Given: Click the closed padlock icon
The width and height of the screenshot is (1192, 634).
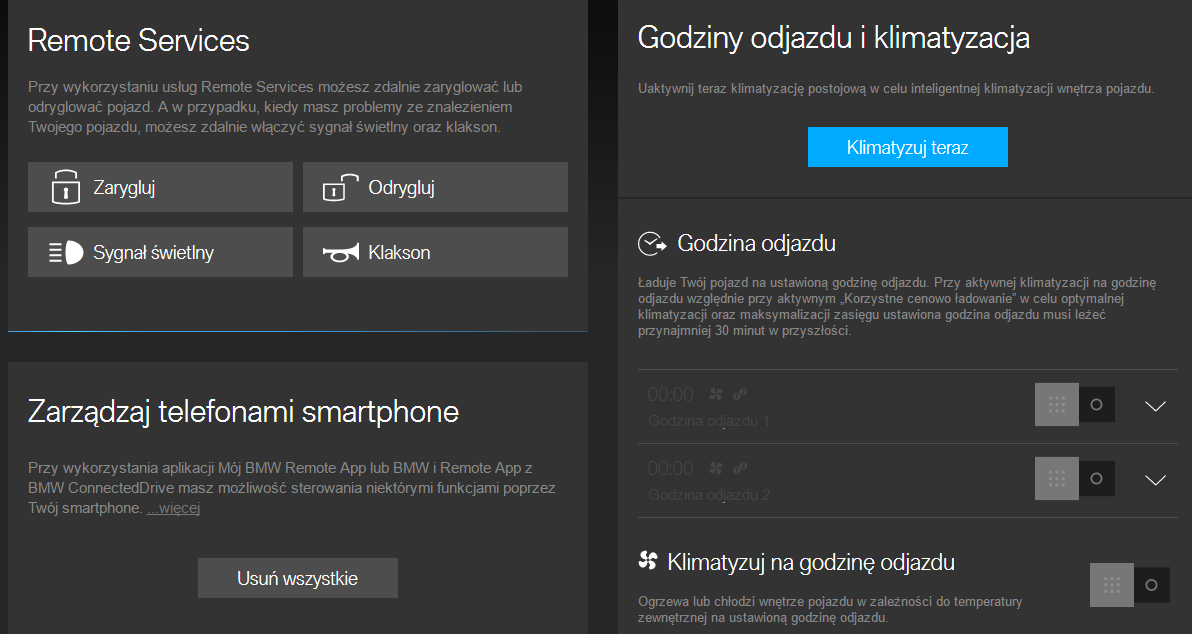Looking at the screenshot, I should [65, 187].
